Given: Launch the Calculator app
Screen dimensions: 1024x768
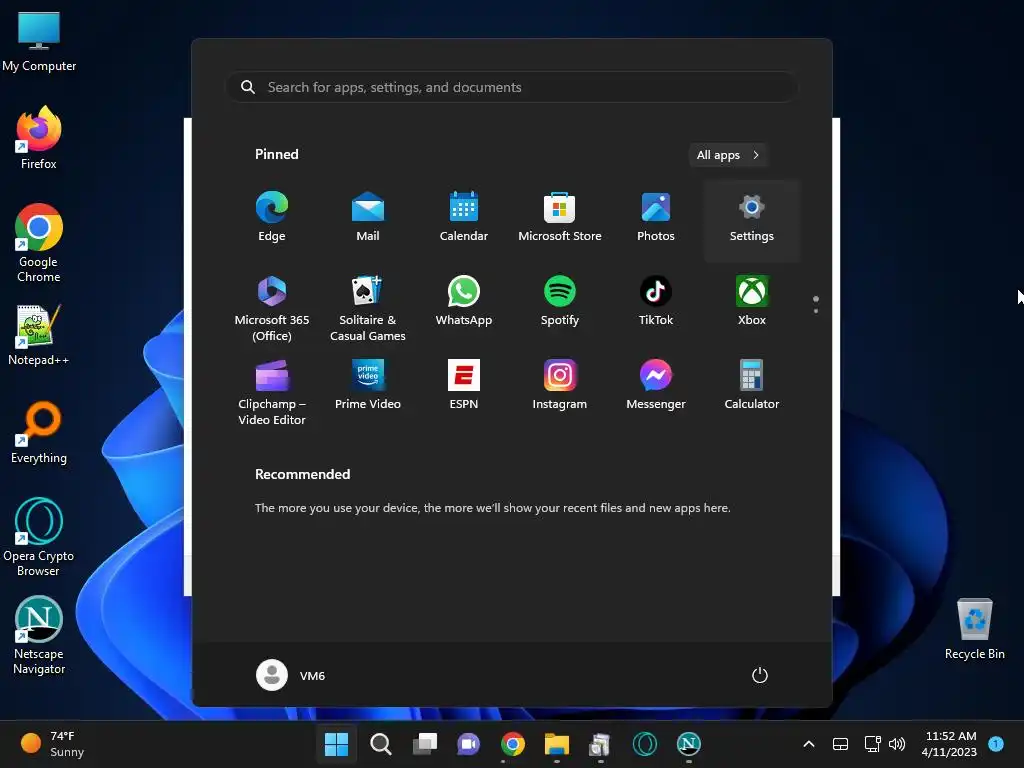Looking at the screenshot, I should (x=752, y=385).
